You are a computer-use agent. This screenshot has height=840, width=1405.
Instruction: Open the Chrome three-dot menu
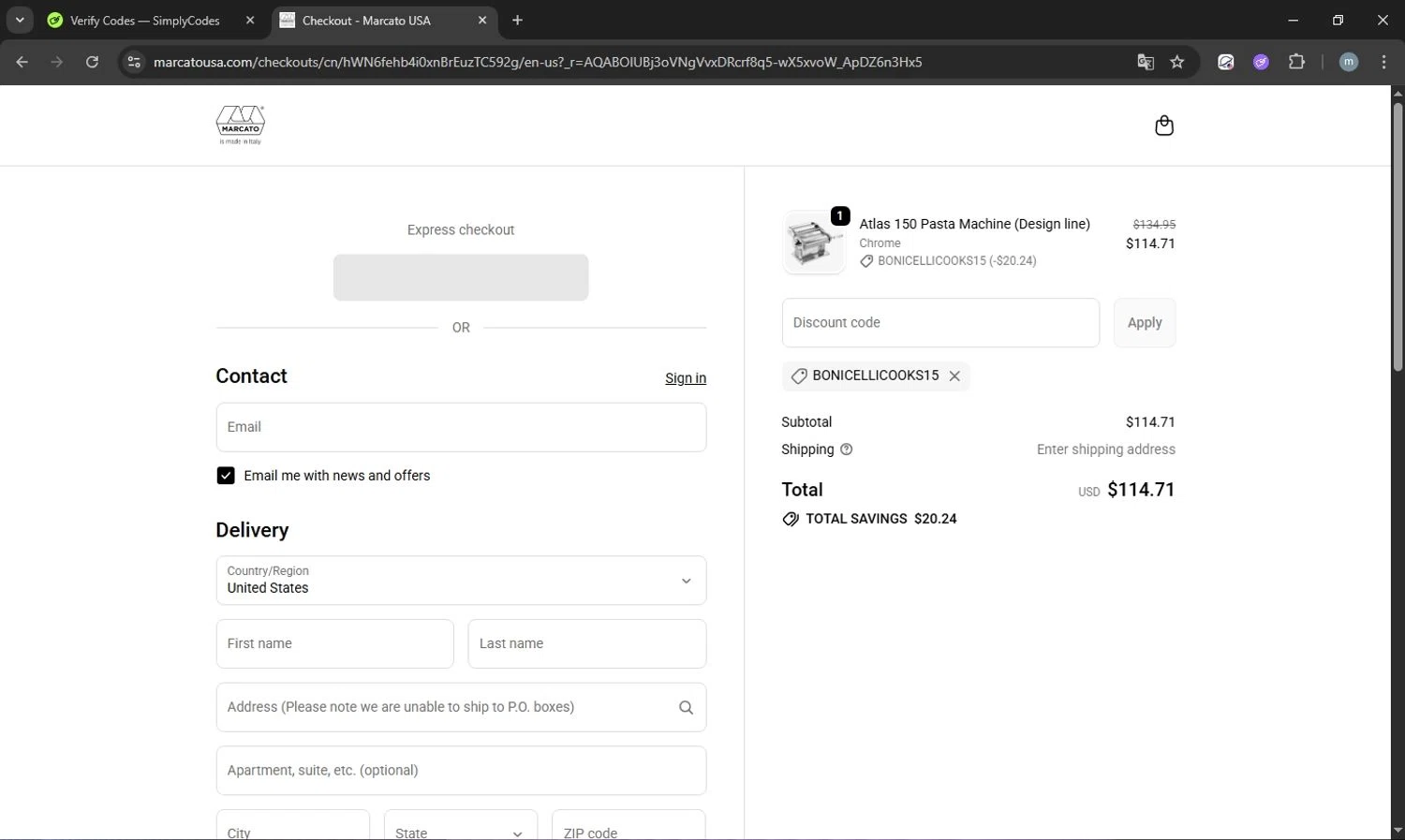pyautogui.click(x=1383, y=62)
